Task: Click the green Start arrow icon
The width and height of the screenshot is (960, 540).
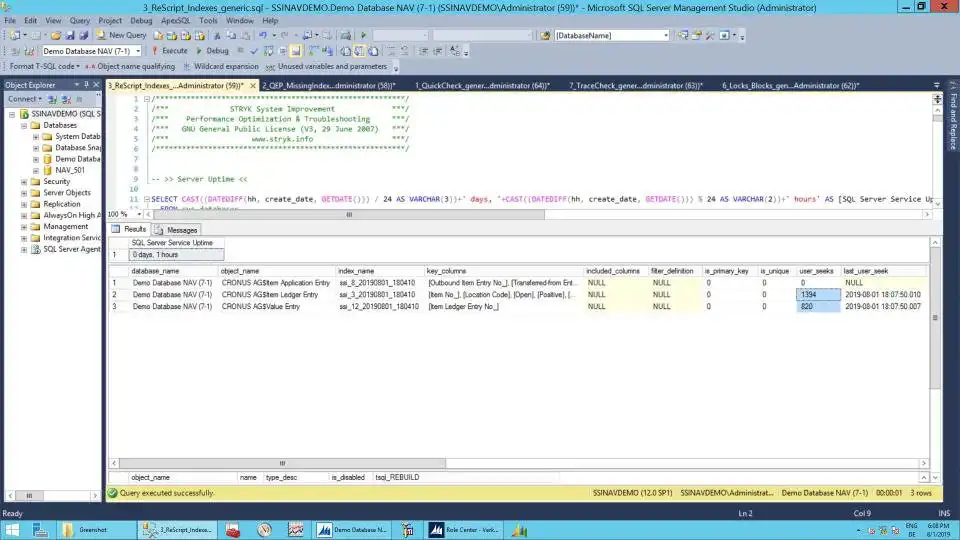Action: tap(364, 36)
